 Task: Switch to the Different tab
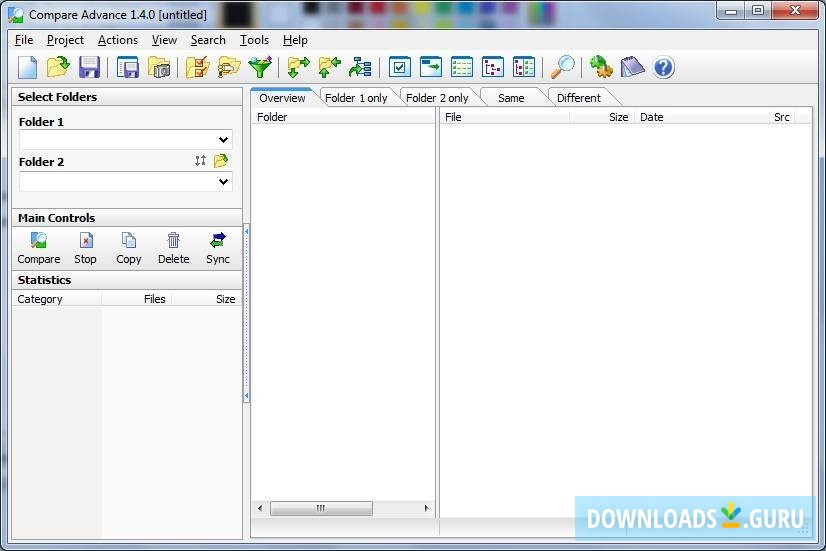coord(578,98)
